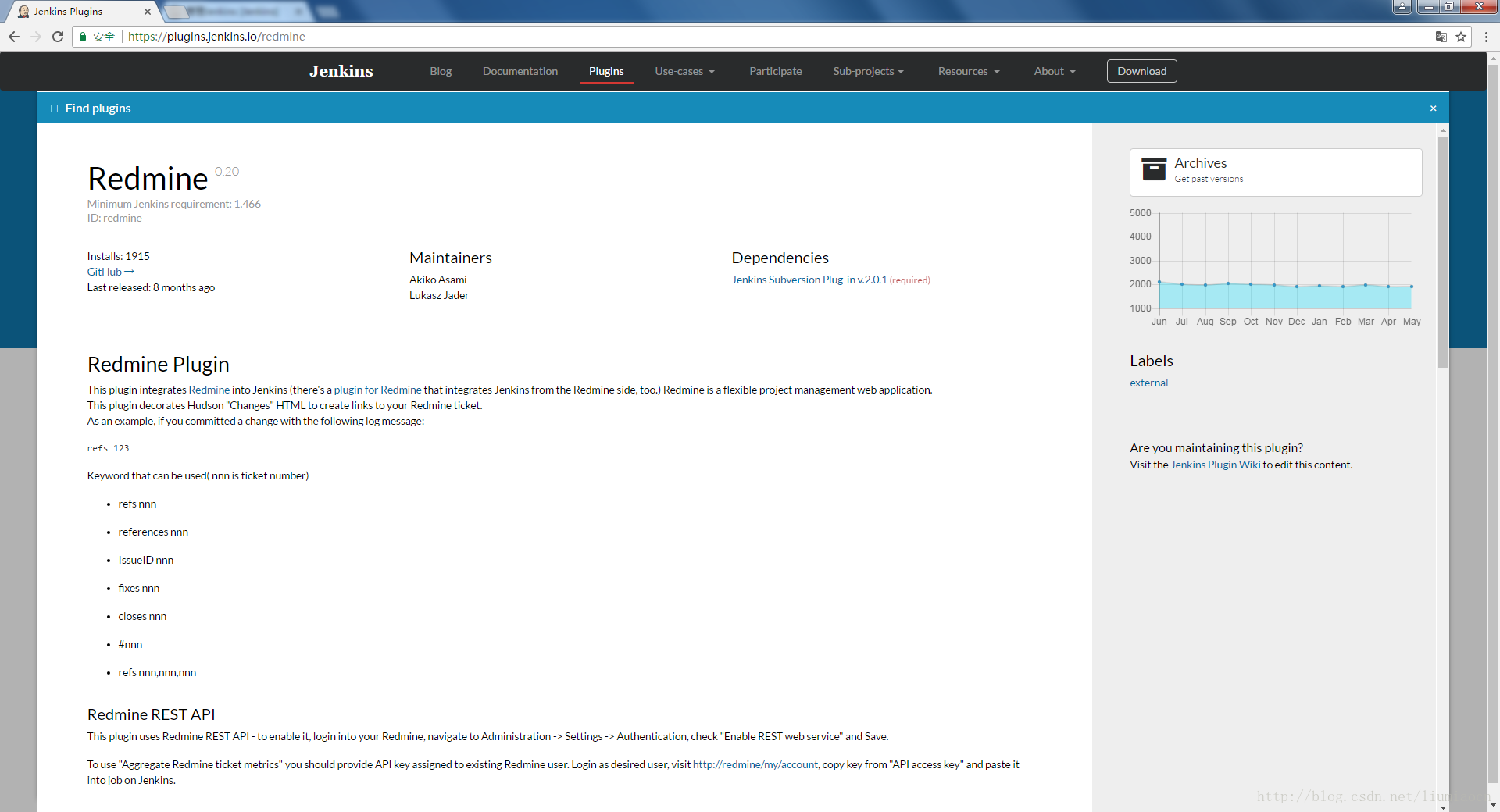Click the external label link
The image size is (1500, 812).
pos(1148,383)
